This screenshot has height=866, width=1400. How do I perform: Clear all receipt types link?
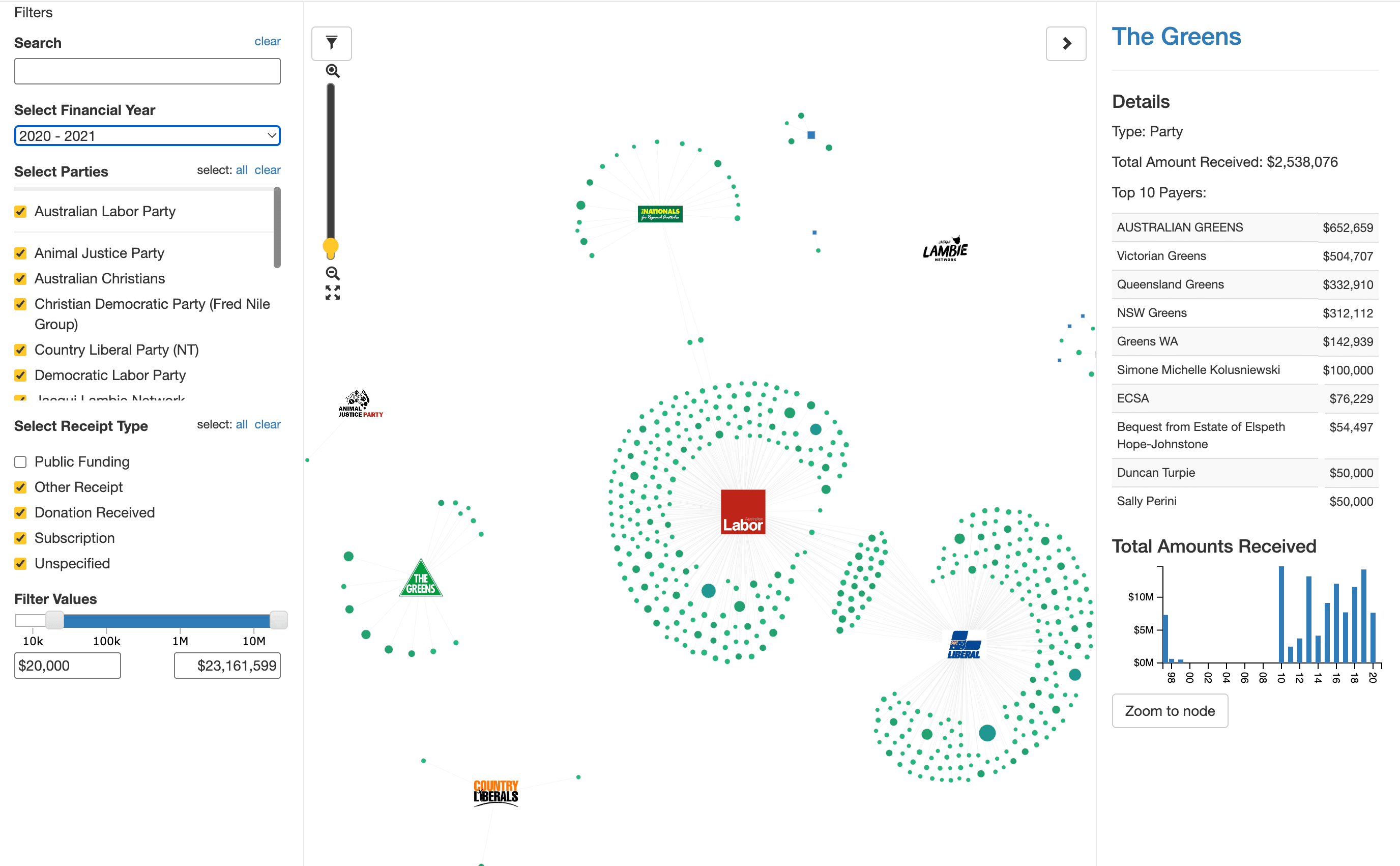(268, 424)
